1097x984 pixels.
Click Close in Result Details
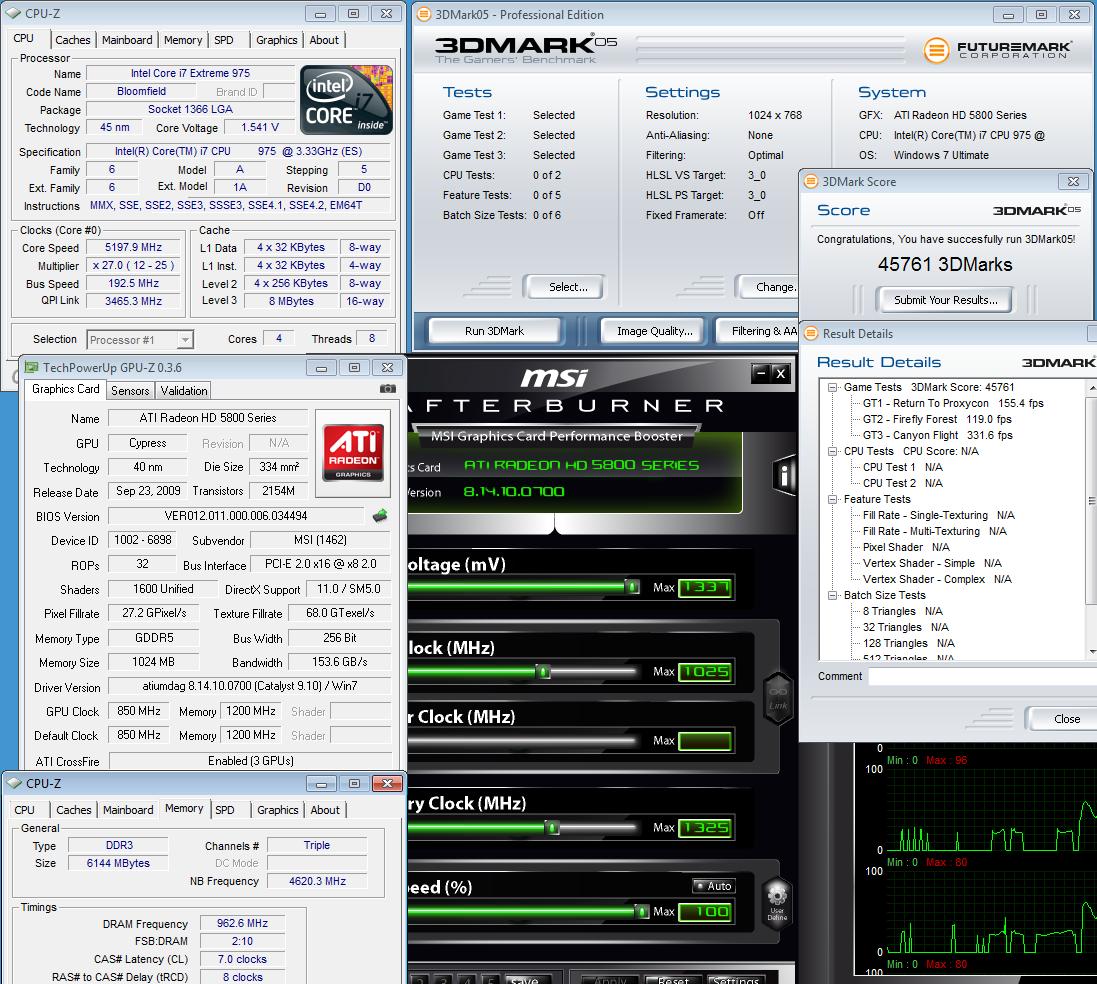[1063, 719]
